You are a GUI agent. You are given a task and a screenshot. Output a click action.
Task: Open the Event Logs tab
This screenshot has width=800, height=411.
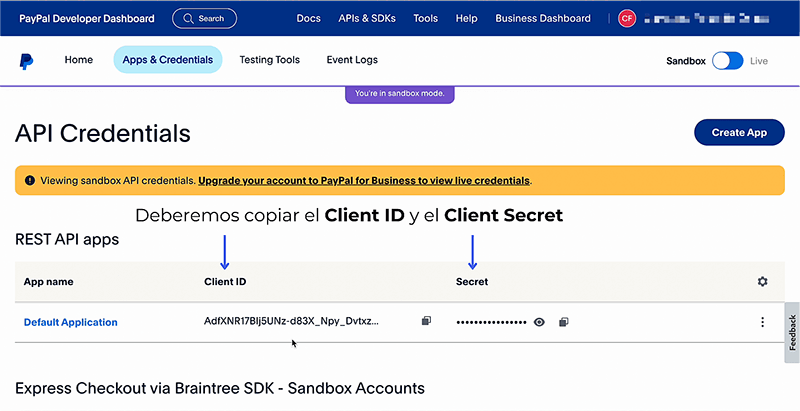pos(352,60)
